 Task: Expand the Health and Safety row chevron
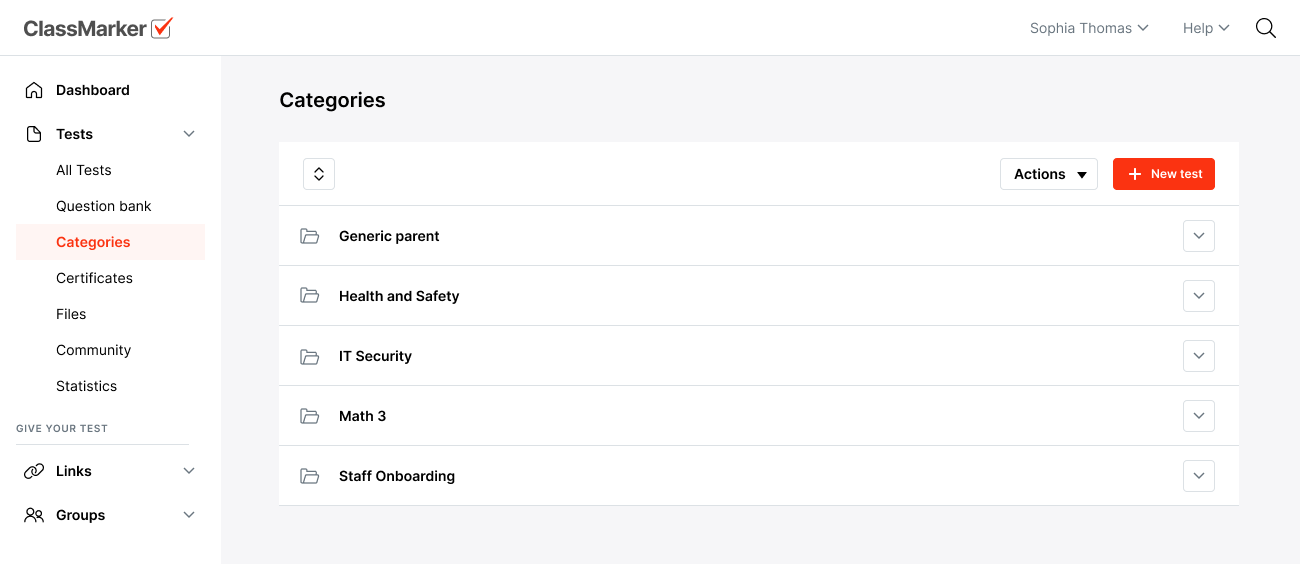point(1198,296)
